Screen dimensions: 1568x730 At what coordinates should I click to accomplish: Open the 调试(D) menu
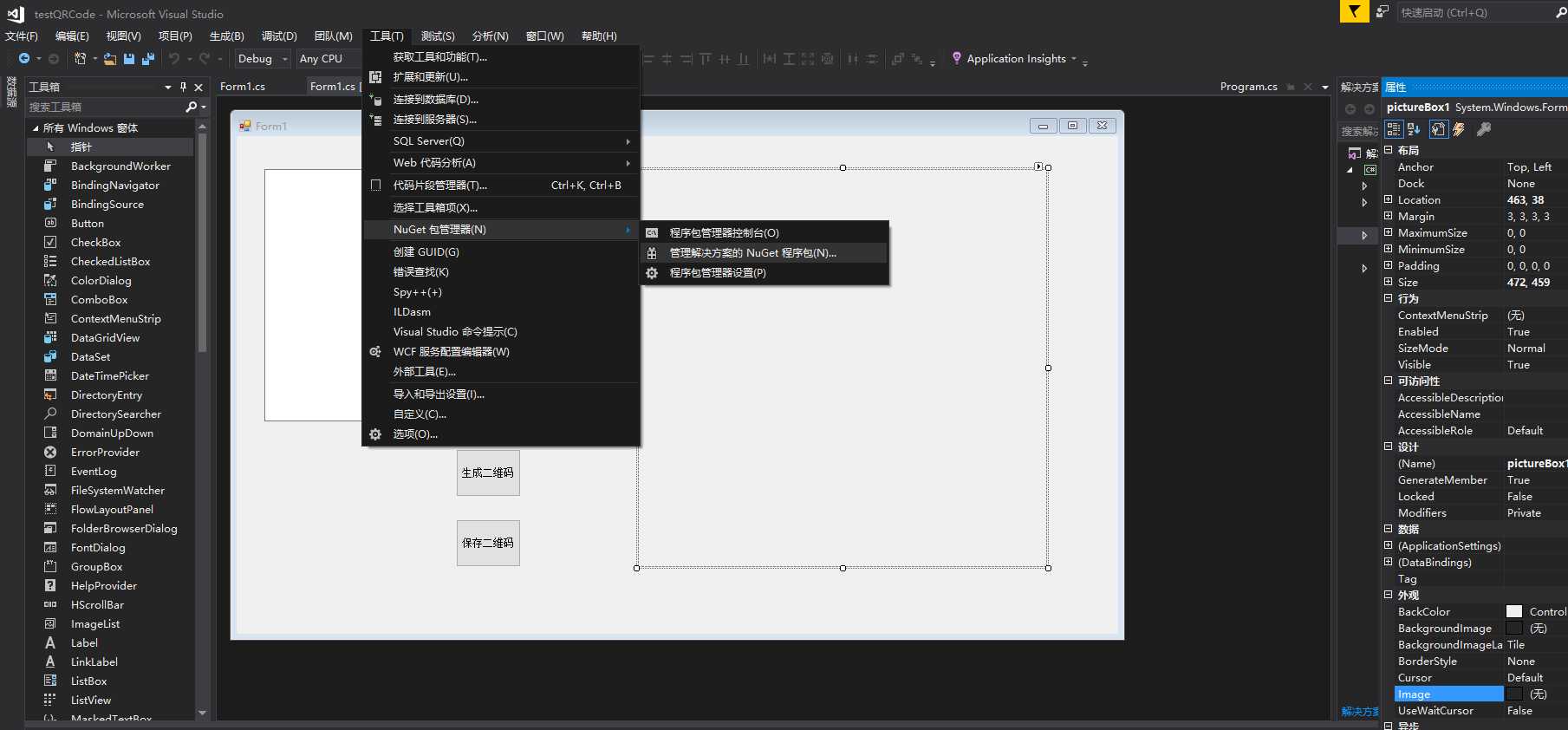279,36
